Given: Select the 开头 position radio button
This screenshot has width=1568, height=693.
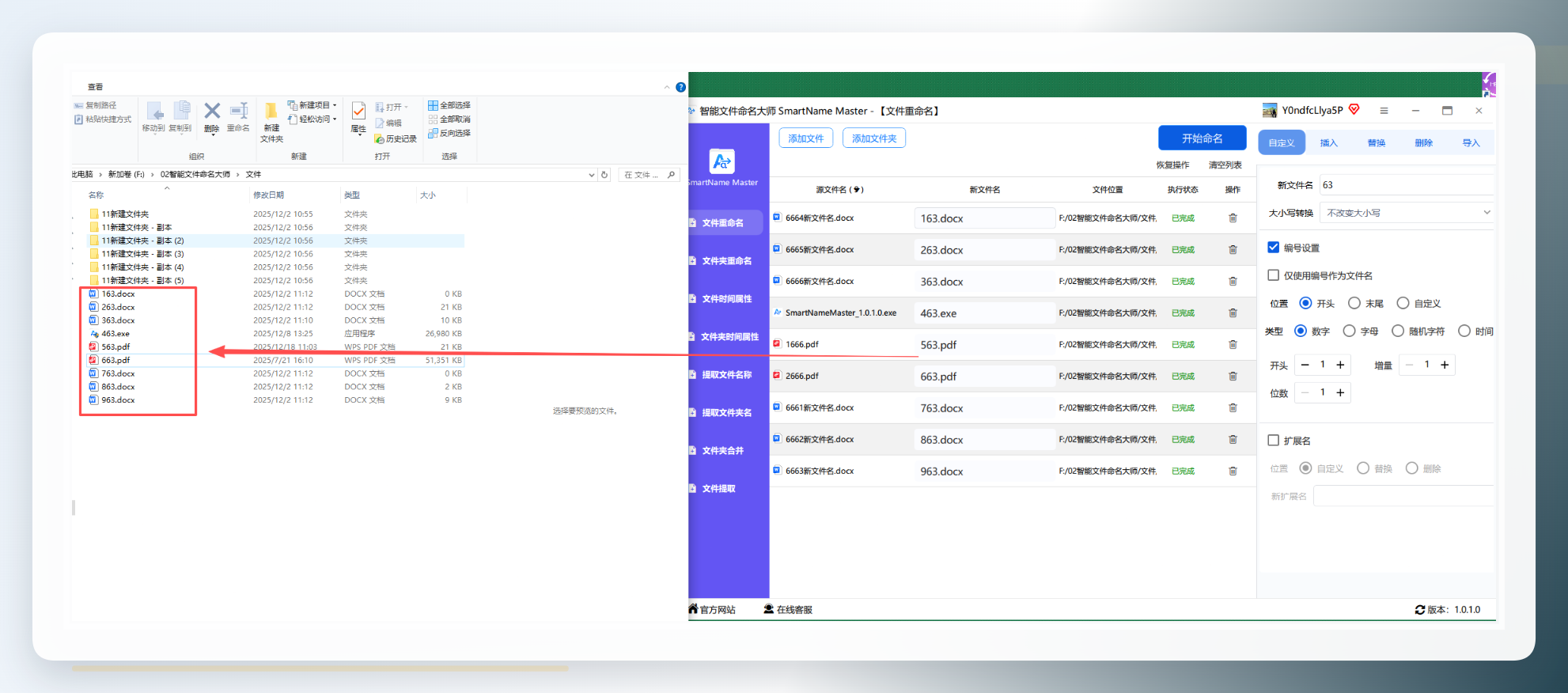Looking at the screenshot, I should pyautogui.click(x=1305, y=303).
